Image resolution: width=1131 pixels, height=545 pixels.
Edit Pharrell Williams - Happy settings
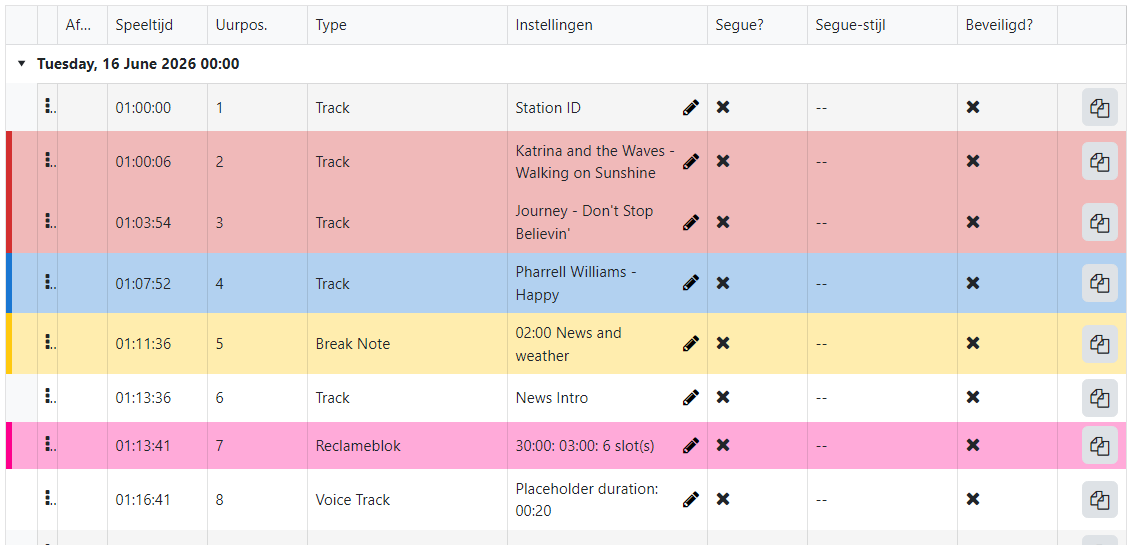click(x=690, y=283)
